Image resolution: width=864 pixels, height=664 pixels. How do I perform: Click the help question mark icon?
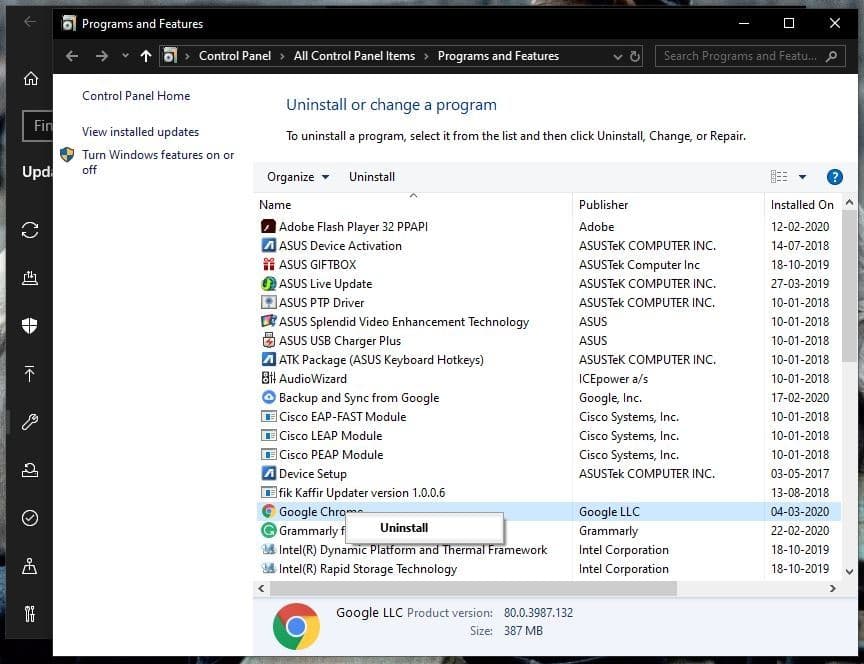click(834, 177)
